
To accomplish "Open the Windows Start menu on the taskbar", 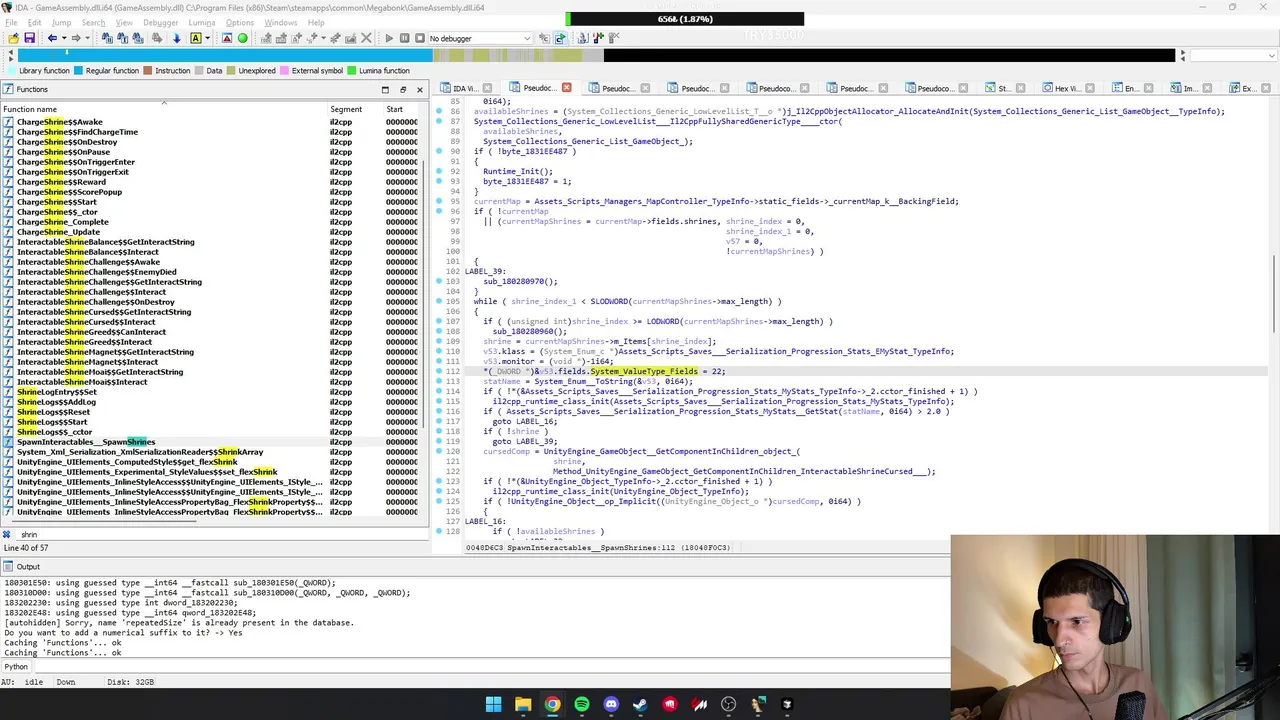I will 493,704.
